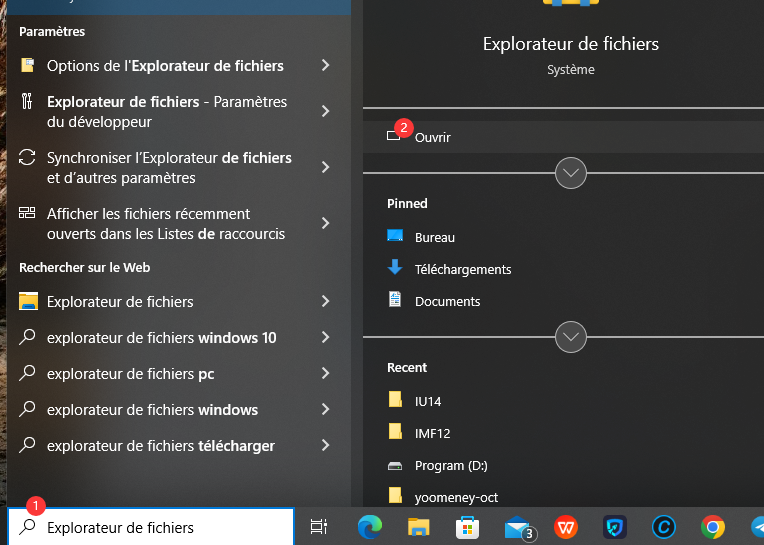Open the Mail app with 3 badge
764x545 pixels.
tap(519, 528)
